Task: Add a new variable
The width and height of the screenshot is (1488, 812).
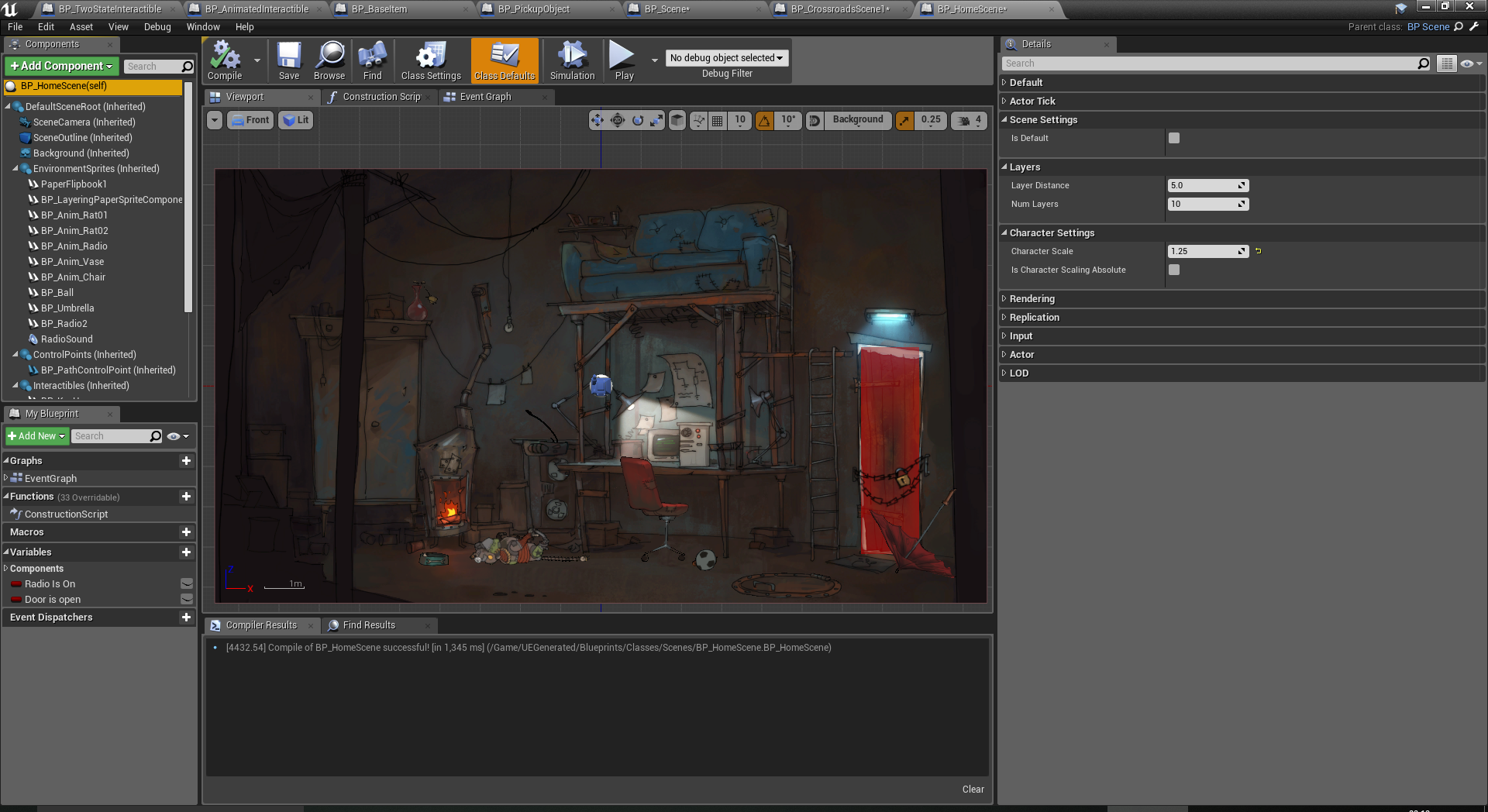Action: click(186, 552)
